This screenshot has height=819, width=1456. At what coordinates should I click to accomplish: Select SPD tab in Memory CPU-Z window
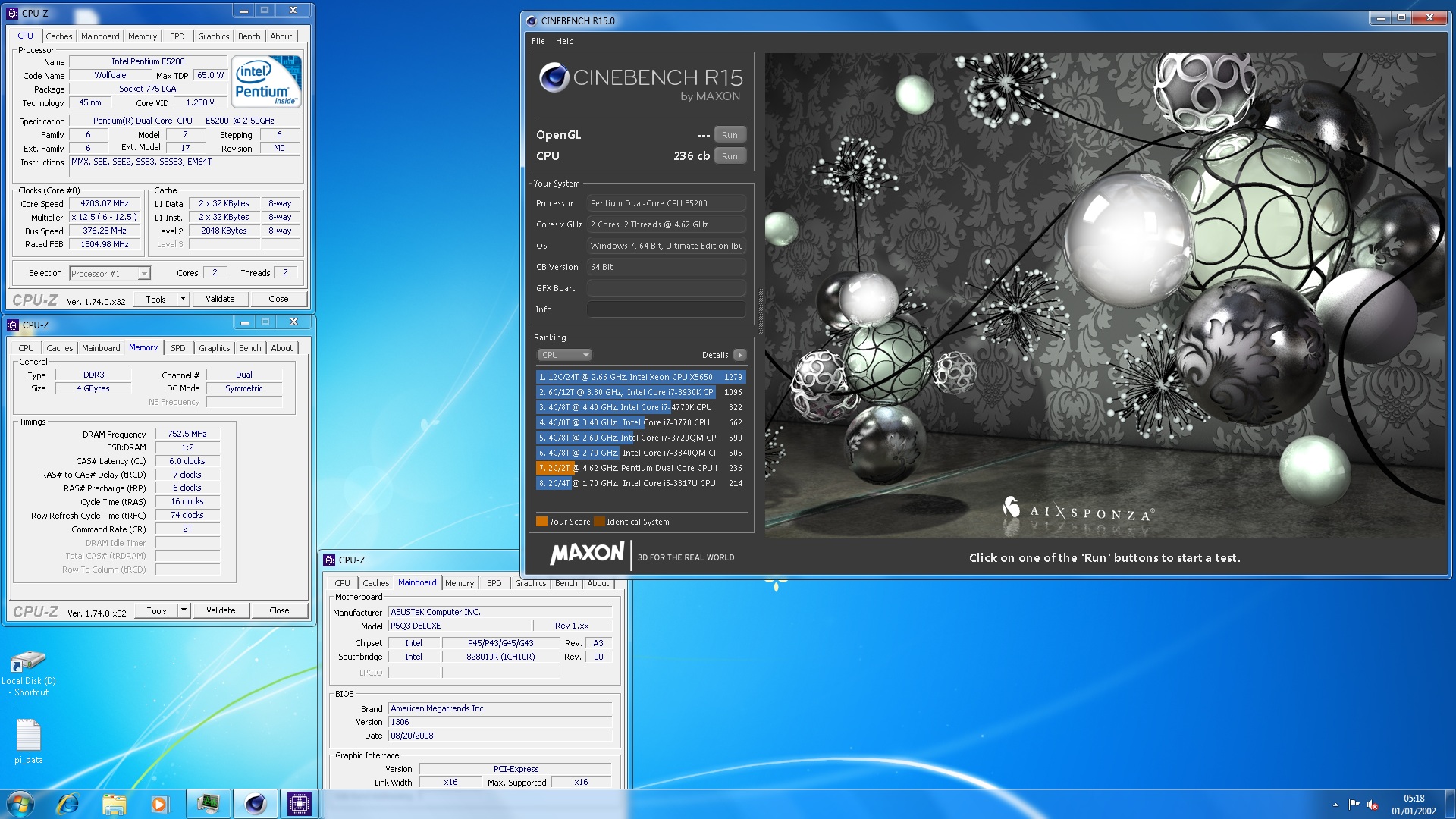click(178, 348)
